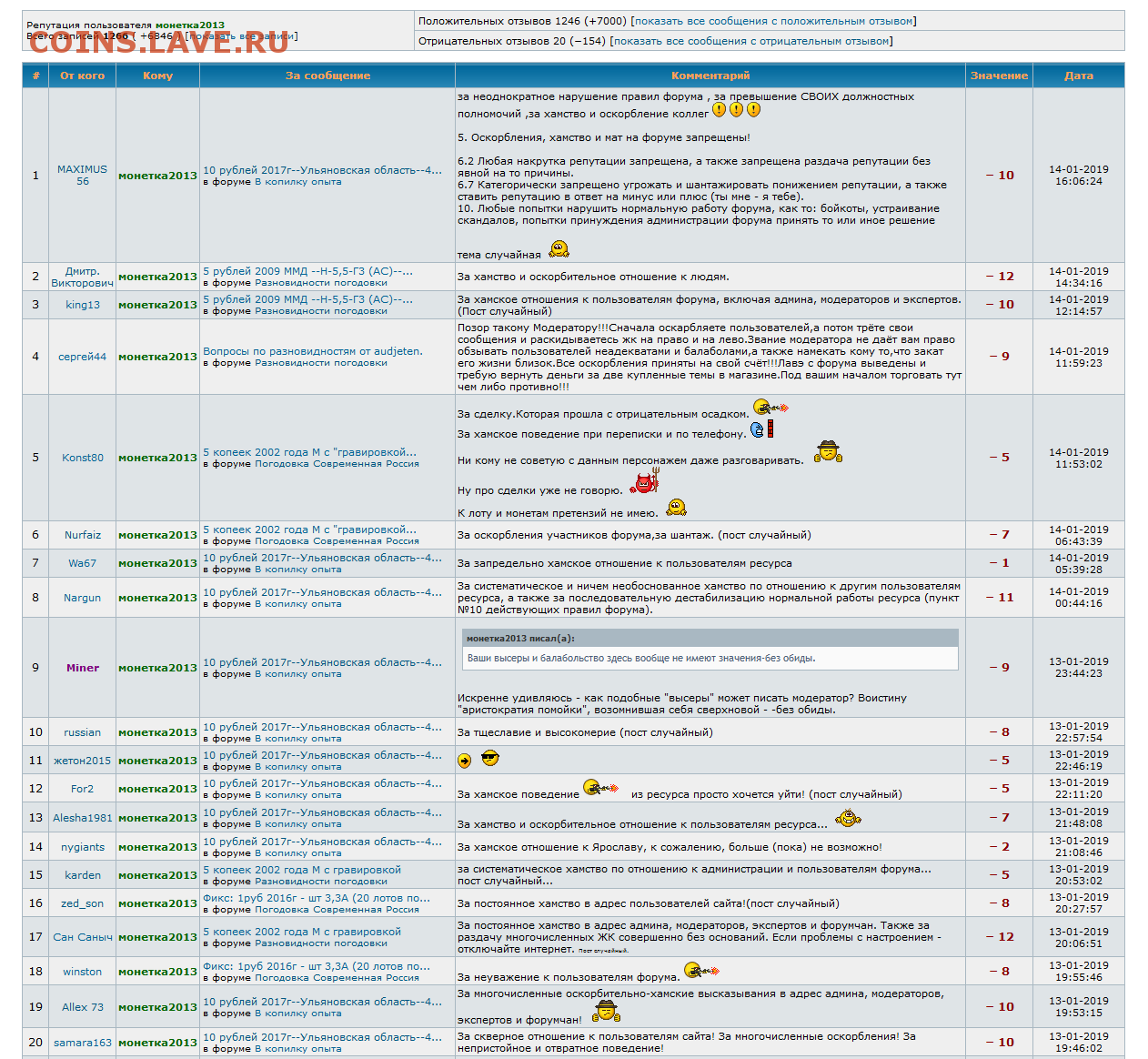Open forum 'Разновидности погодовки' in row 4
The width and height of the screenshot is (1148, 1059).
coord(321,363)
